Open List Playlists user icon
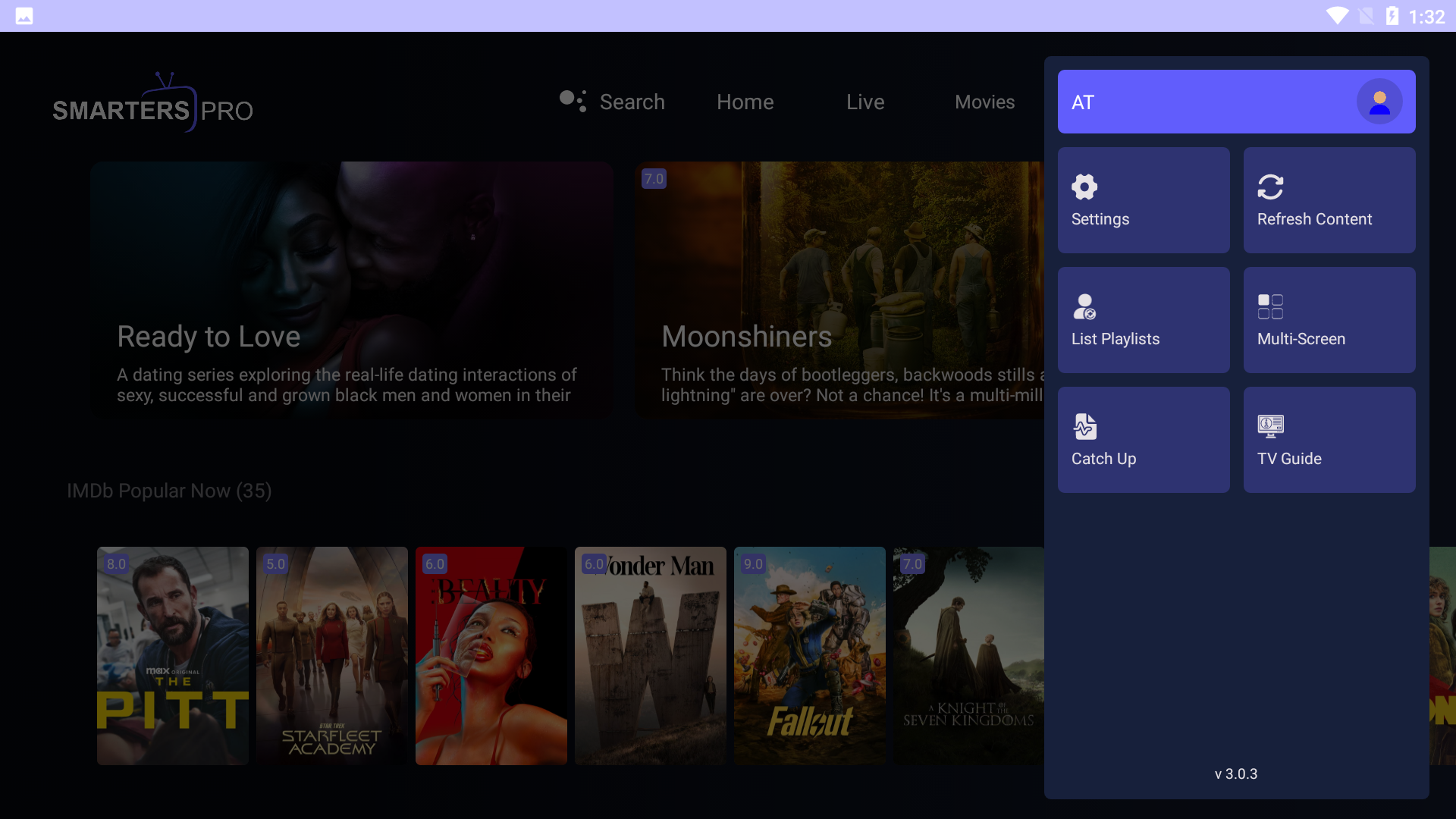 click(x=1084, y=306)
